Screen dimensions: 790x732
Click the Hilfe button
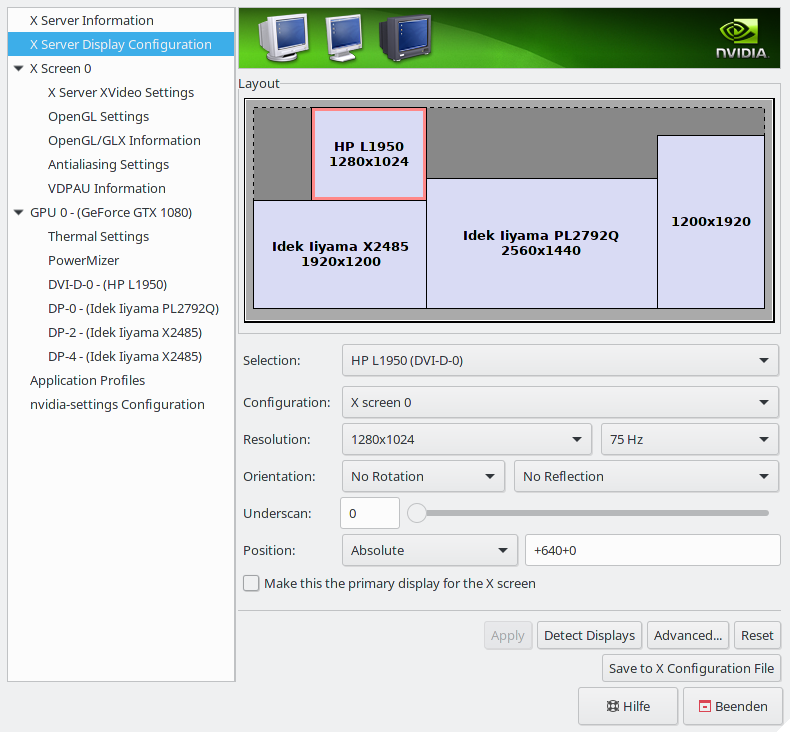tap(628, 706)
